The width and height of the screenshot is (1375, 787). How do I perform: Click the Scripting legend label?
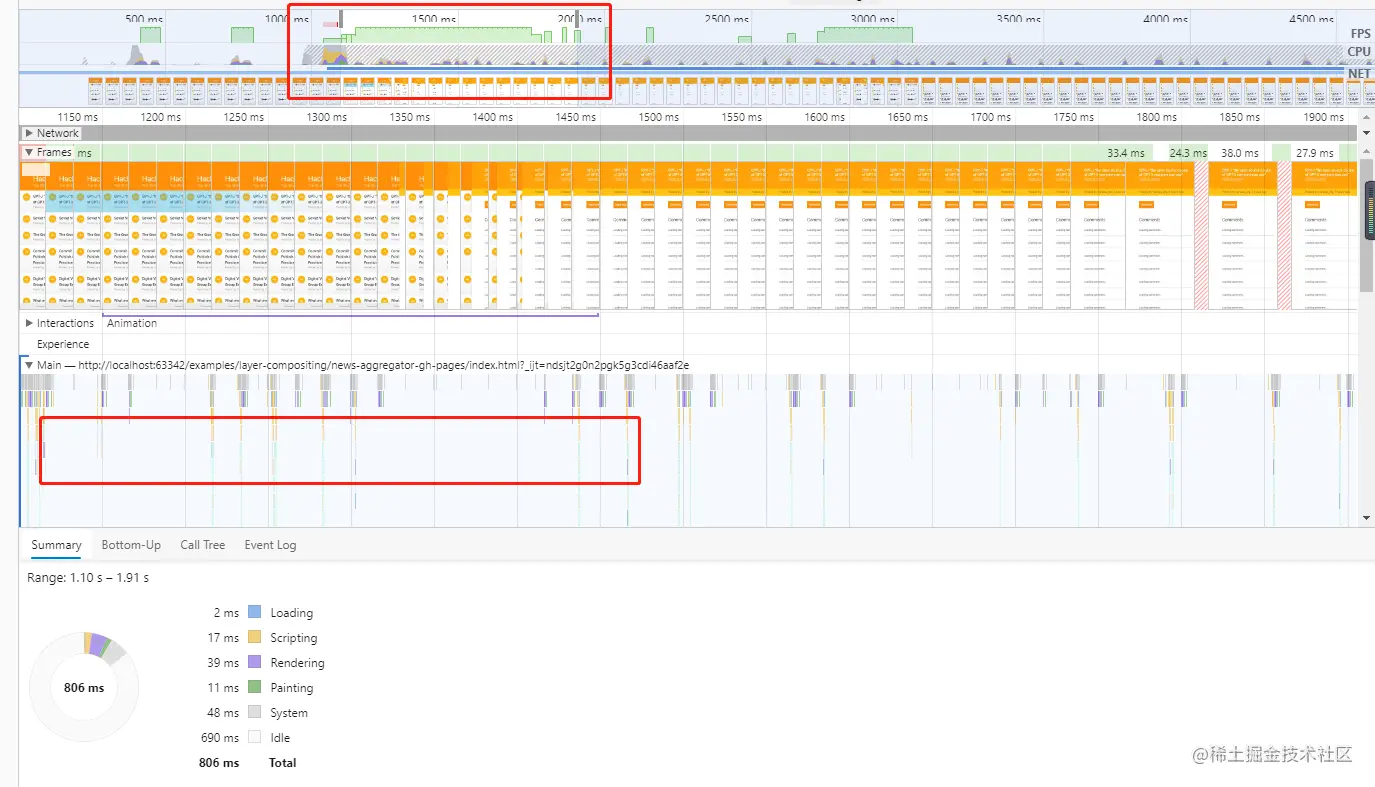(293, 638)
